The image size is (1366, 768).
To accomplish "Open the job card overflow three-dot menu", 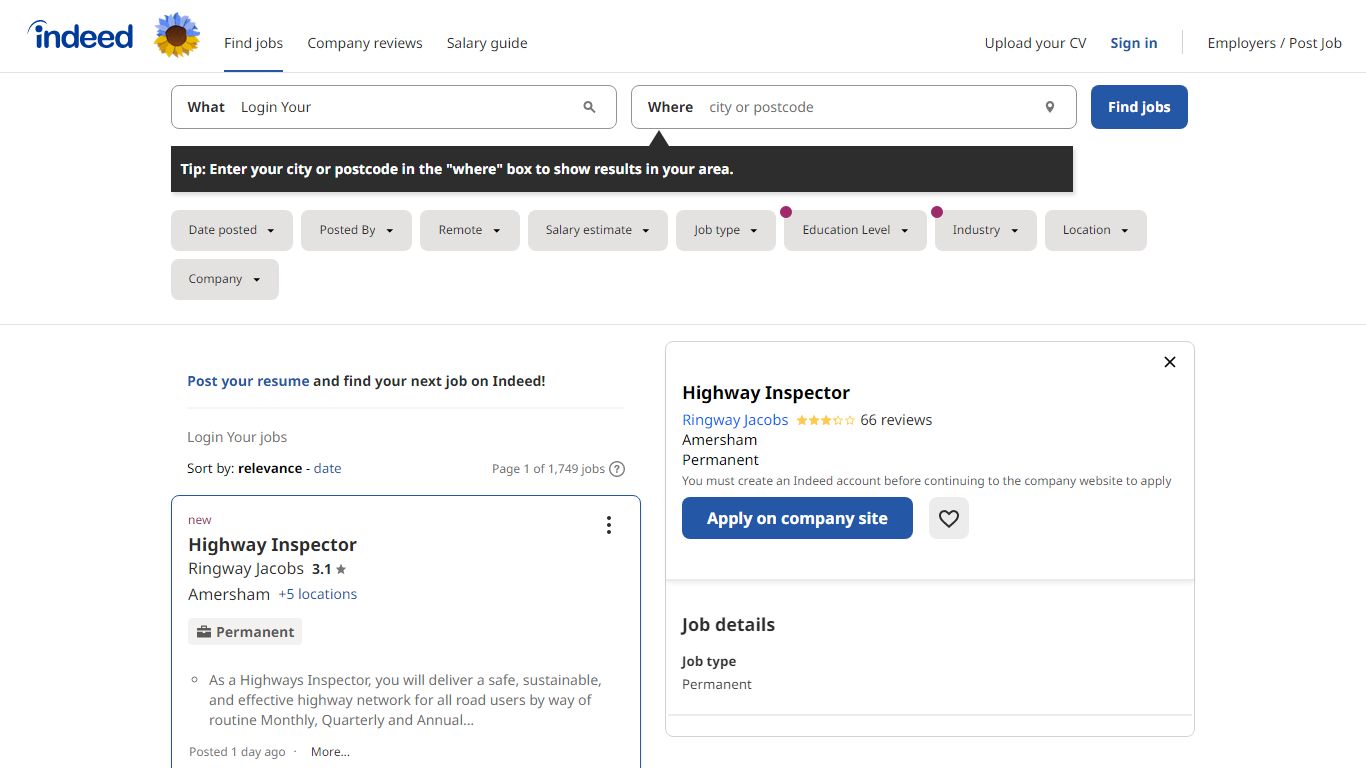I will [609, 524].
